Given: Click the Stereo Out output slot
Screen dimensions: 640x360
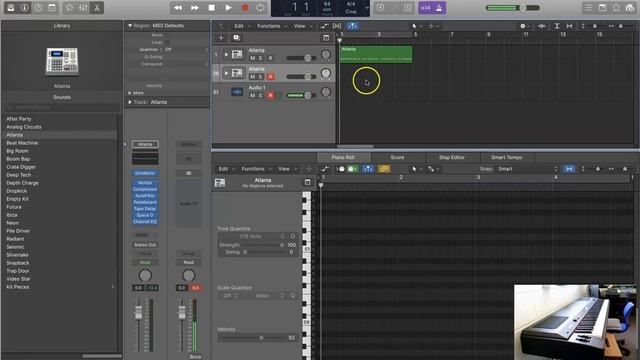Looking at the screenshot, I should coord(145,245).
